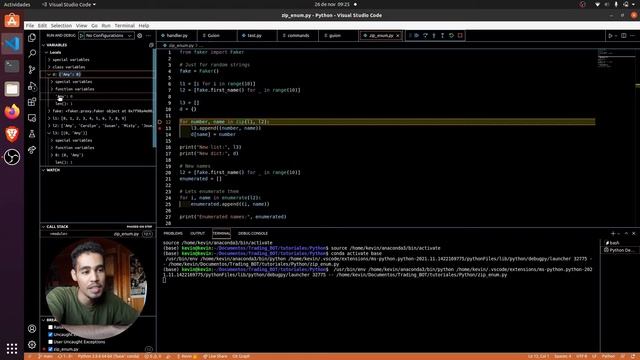This screenshot has width=640, height=360.
Task: Toggle the Raised Exceptions breakpoint checkbox
Action: (51, 327)
